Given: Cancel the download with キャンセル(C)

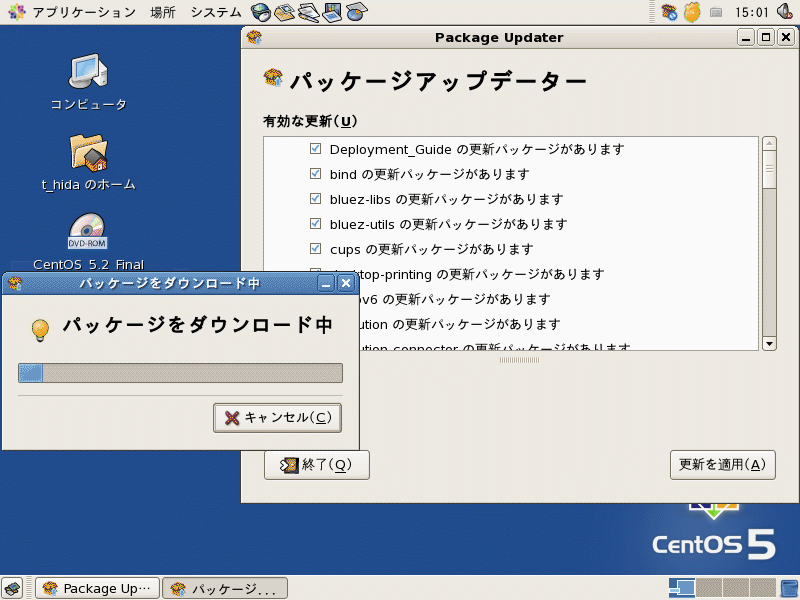Looking at the screenshot, I should click(x=278, y=418).
